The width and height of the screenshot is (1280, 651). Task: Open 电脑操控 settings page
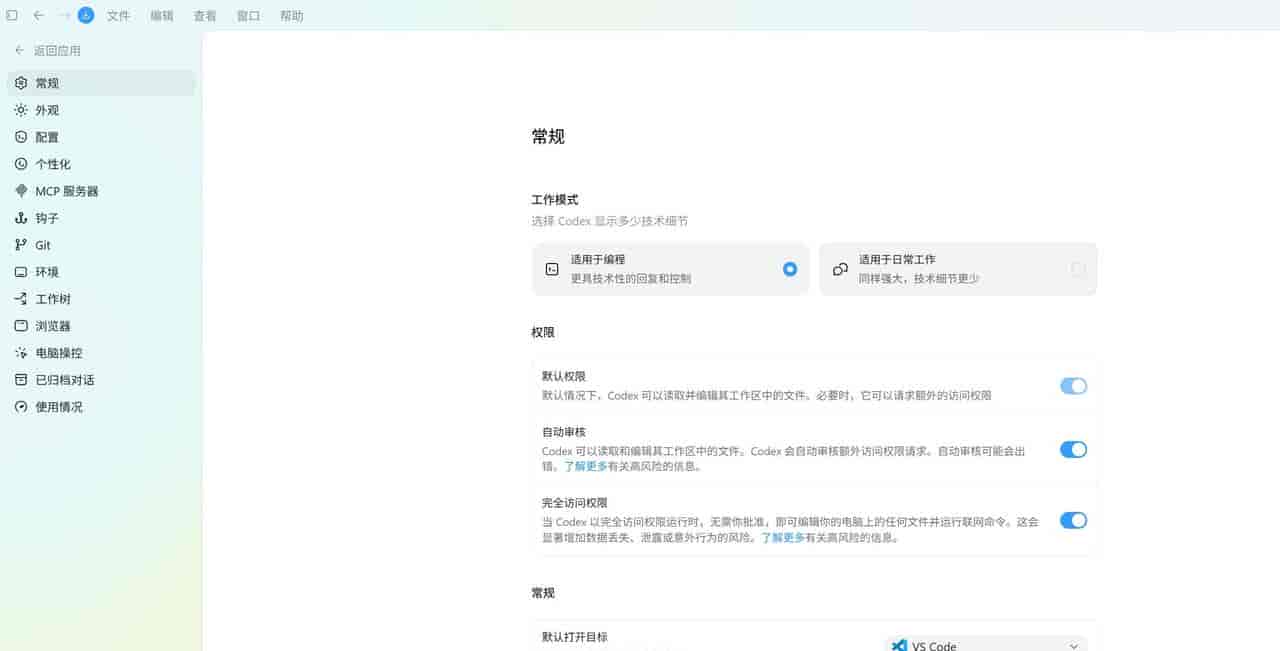[101, 353]
